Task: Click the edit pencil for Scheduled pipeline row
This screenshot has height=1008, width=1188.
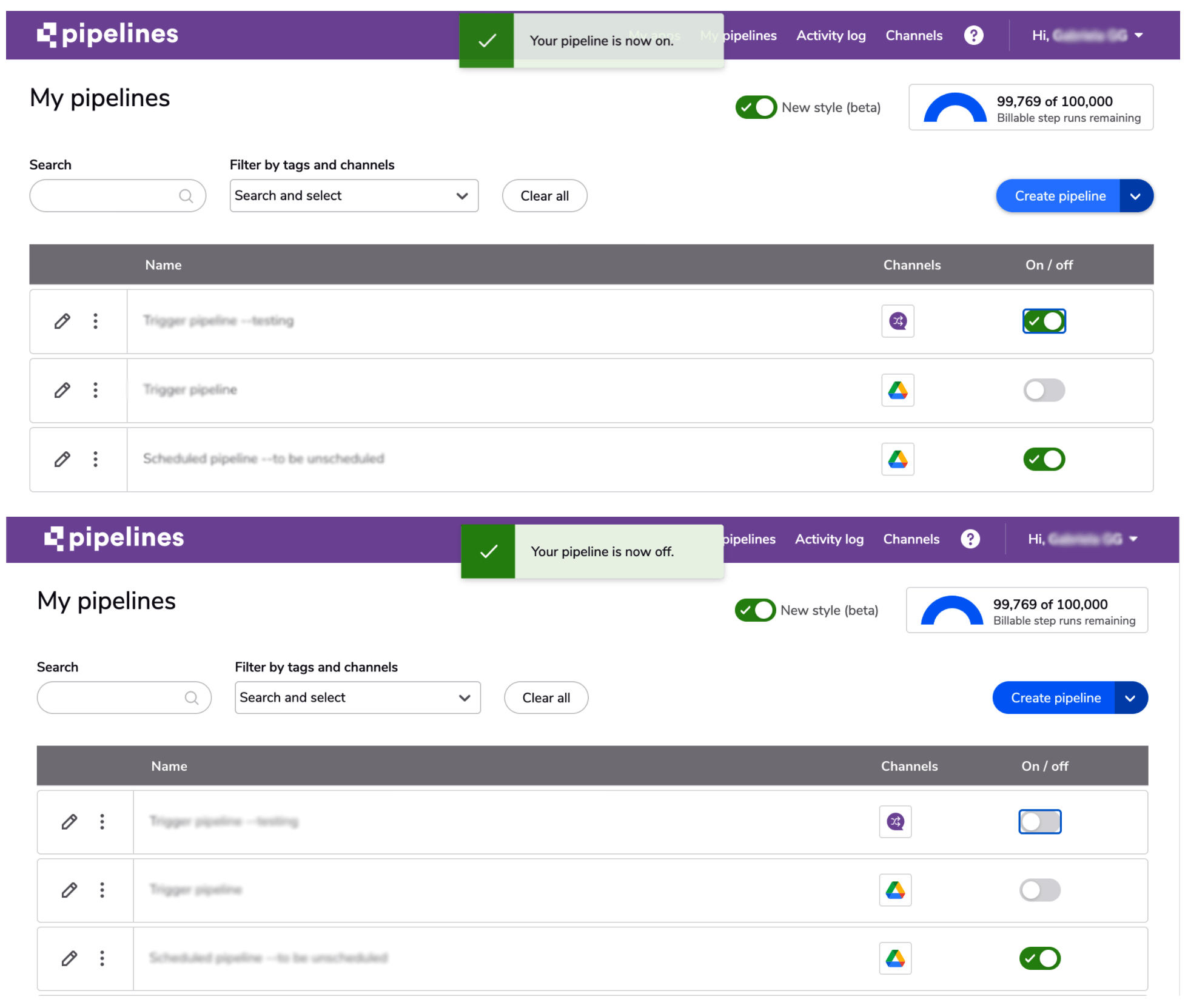Action: pos(62,459)
